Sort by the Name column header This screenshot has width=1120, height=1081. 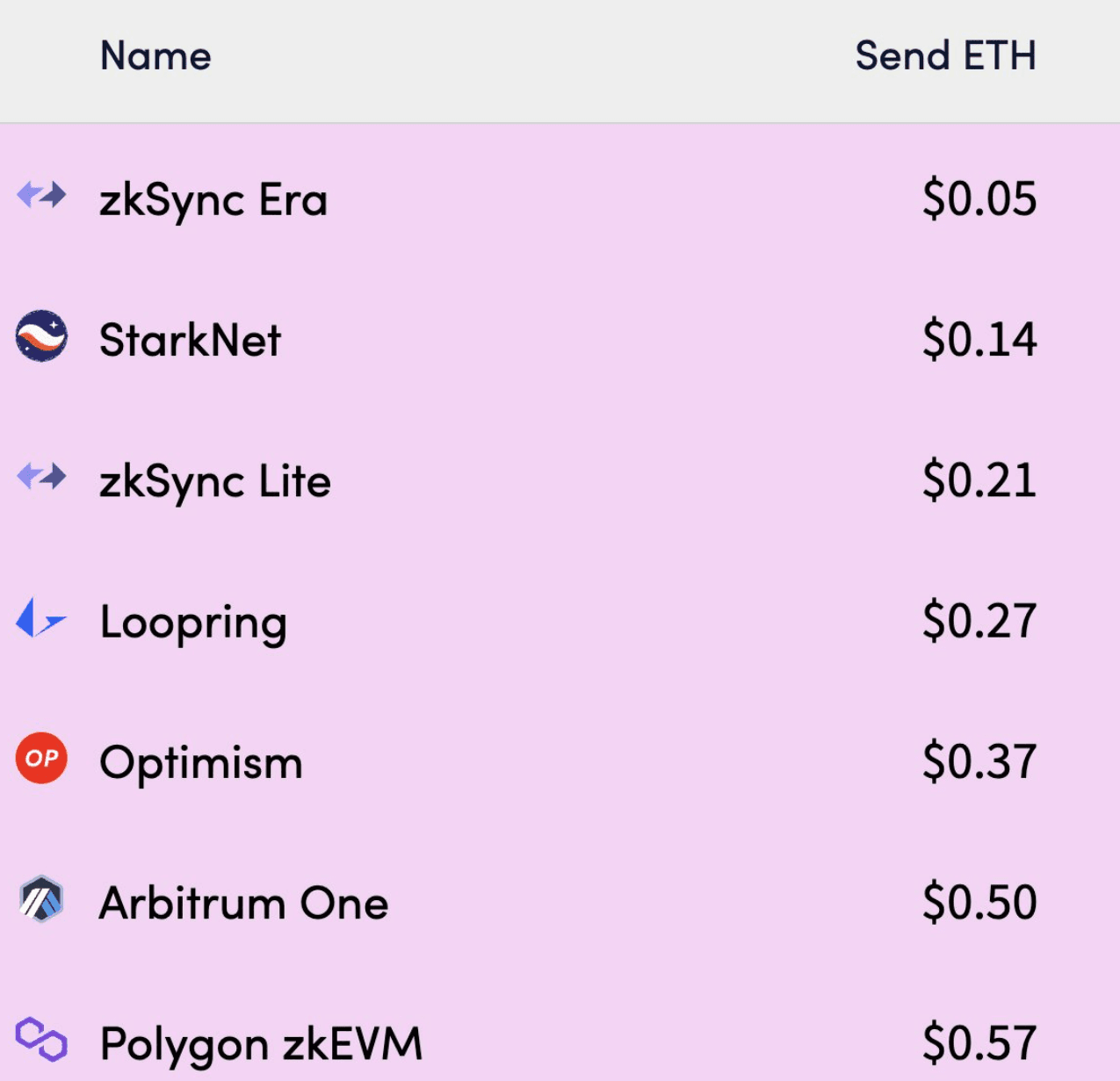155,56
